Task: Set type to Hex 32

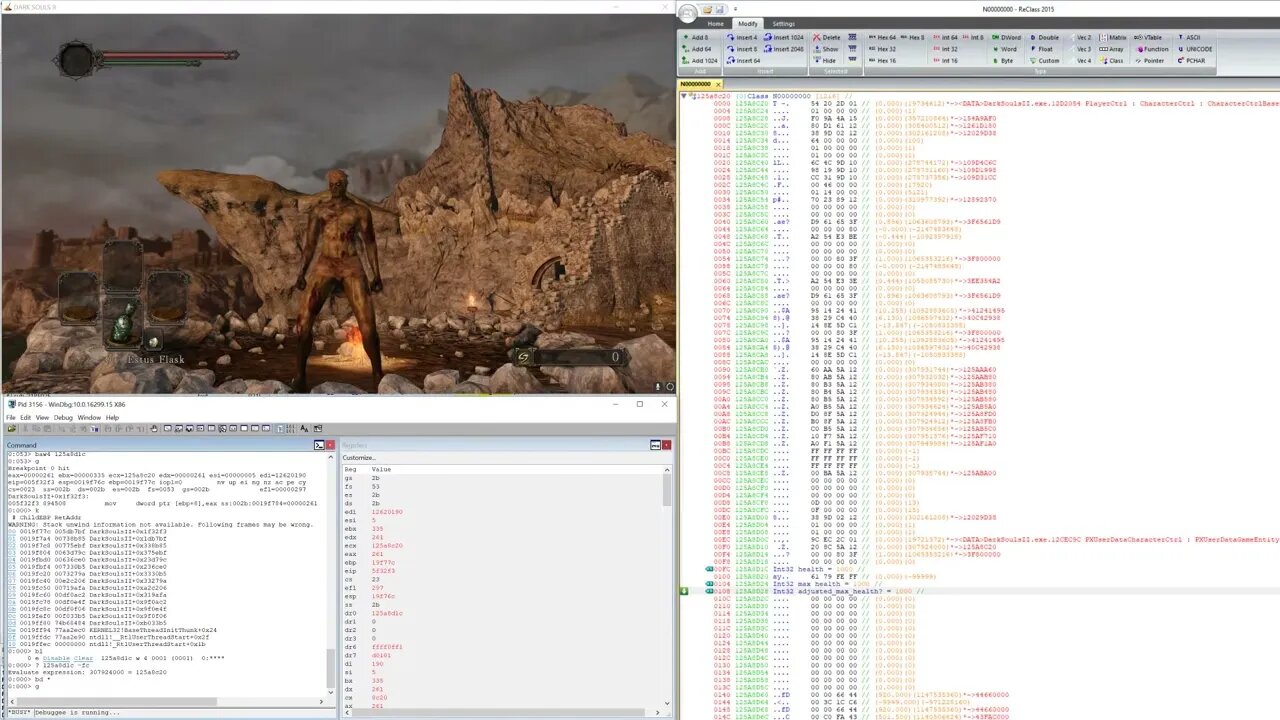Action: 882,49
